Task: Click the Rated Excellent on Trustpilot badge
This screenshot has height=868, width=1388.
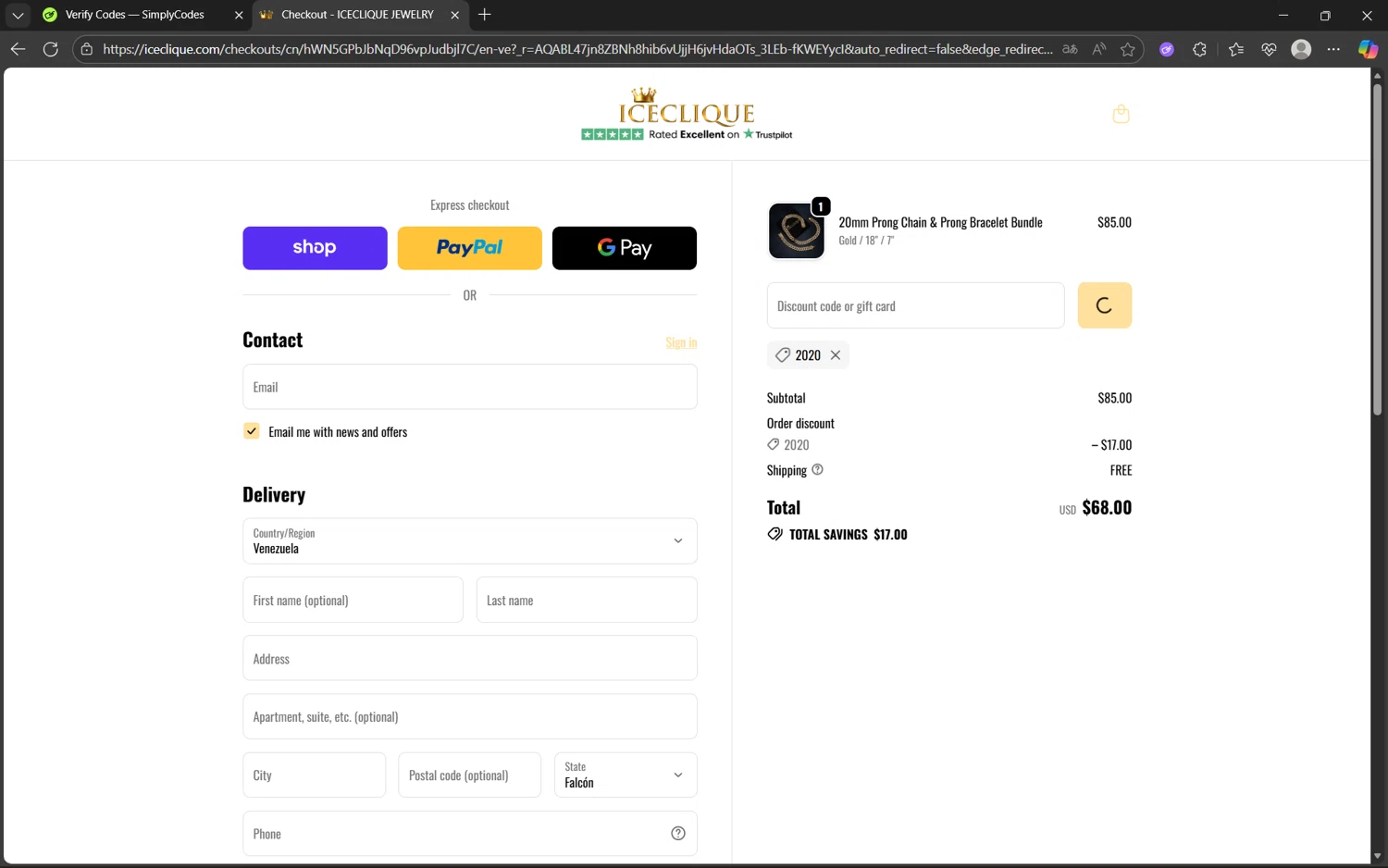Action: [687, 134]
